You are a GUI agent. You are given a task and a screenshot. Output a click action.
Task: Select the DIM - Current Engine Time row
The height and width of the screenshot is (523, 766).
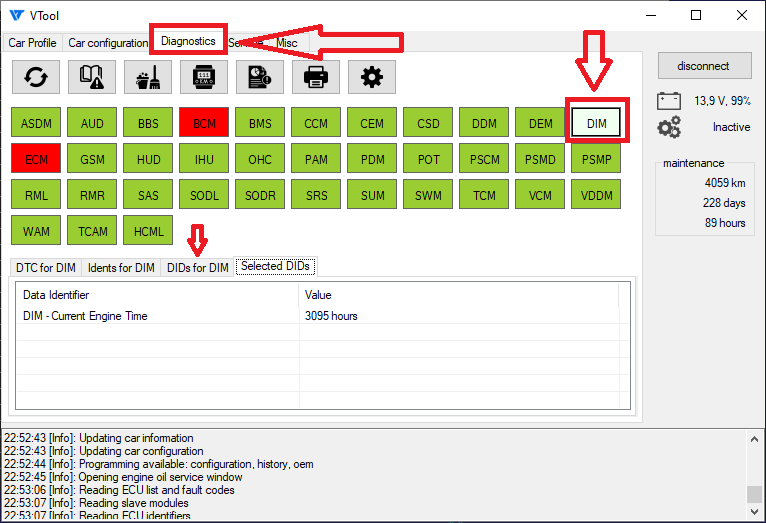pos(160,316)
